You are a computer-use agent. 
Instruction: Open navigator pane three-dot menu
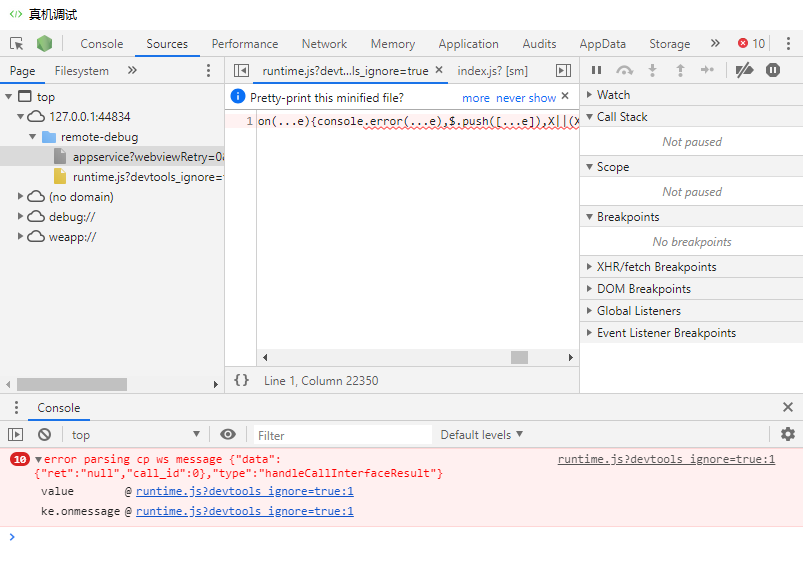pyautogui.click(x=208, y=70)
